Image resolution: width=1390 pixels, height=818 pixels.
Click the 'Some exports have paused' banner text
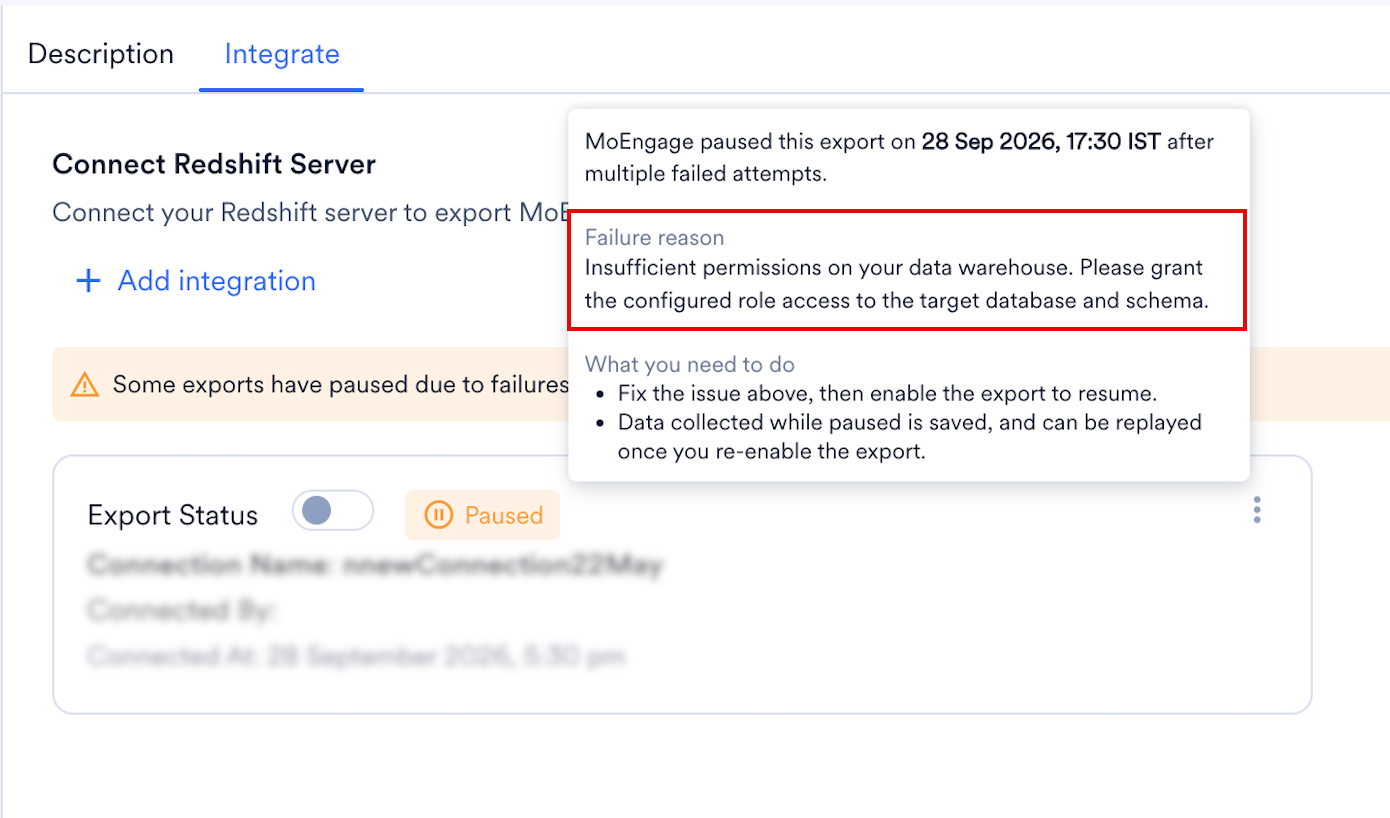pyautogui.click(x=341, y=384)
